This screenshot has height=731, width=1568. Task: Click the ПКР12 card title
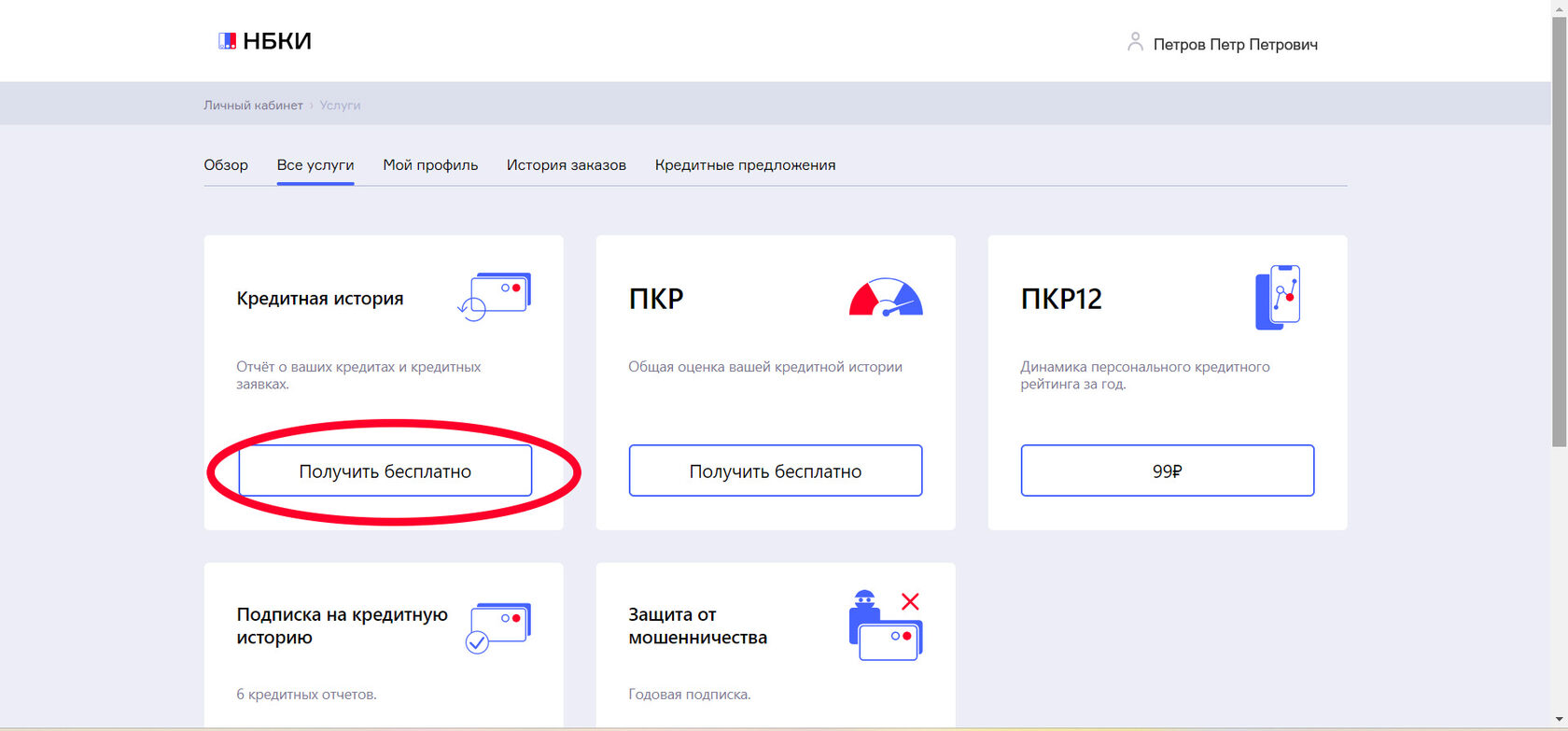point(1061,299)
